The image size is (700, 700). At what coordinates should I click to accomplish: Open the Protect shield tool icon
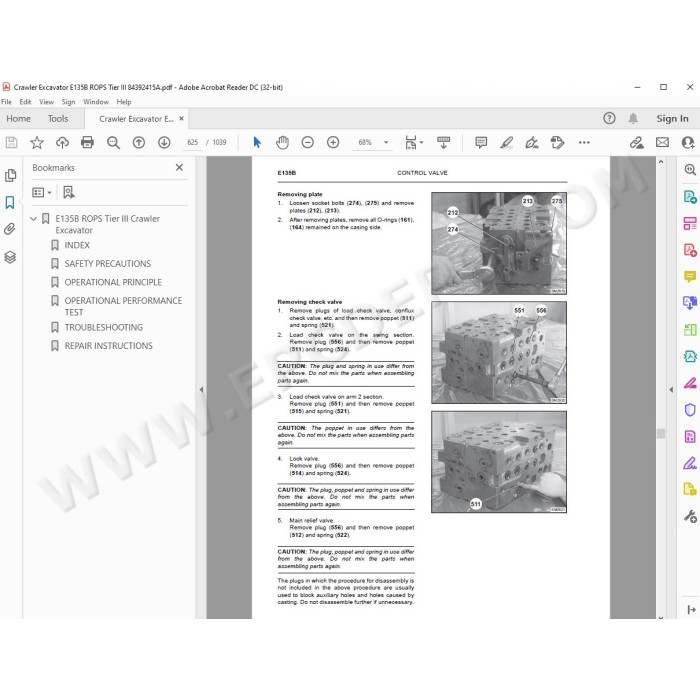point(690,409)
